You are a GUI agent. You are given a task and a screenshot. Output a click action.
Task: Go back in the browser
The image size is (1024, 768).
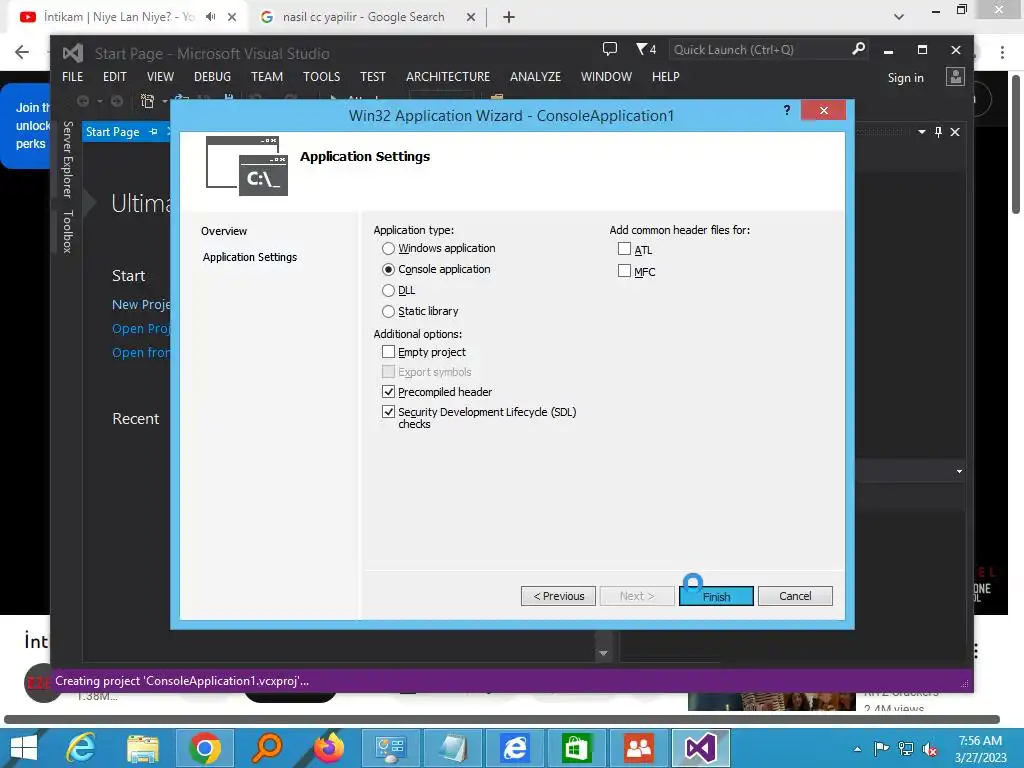click(x=22, y=52)
